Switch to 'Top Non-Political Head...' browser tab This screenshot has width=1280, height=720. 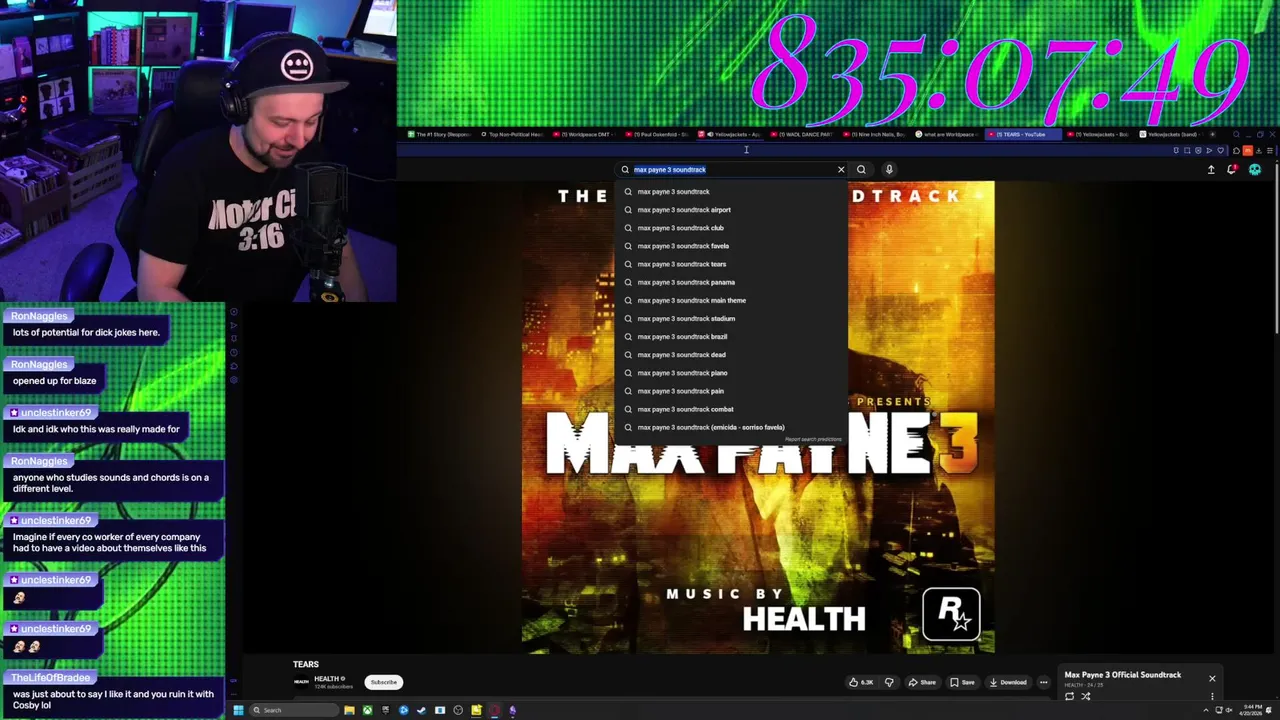click(511, 134)
